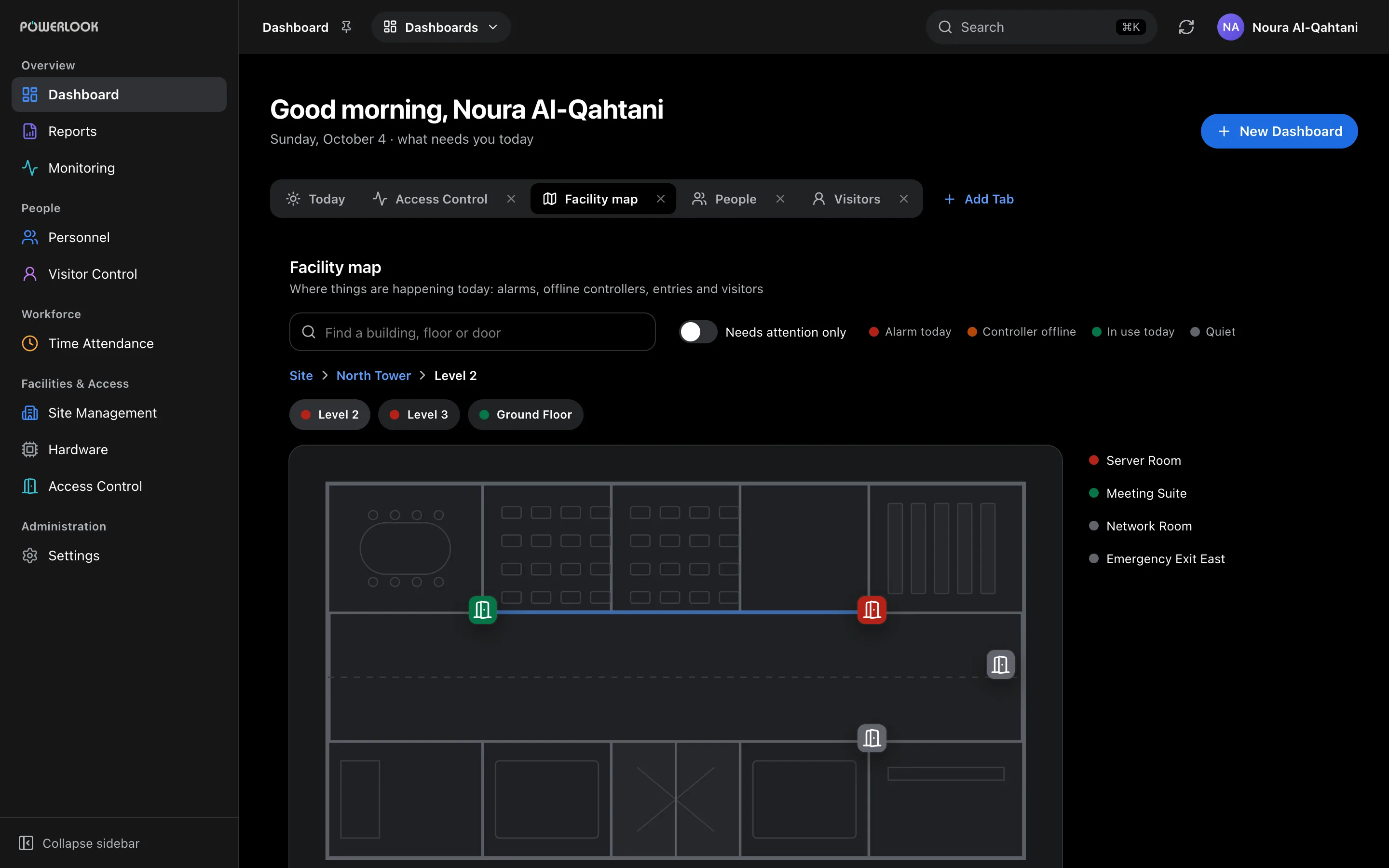The height and width of the screenshot is (868, 1389).
Task: Click the Access Control door icon in sidebar
Action: coord(30,486)
